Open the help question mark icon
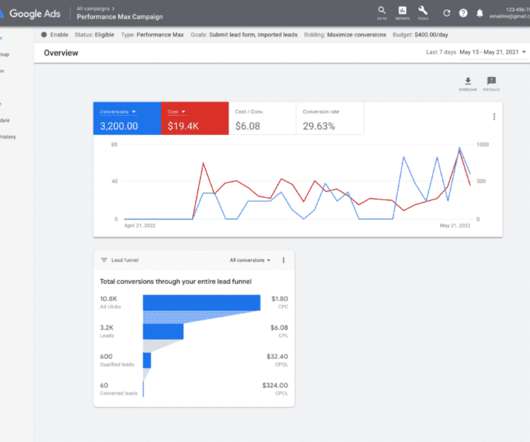 point(463,13)
